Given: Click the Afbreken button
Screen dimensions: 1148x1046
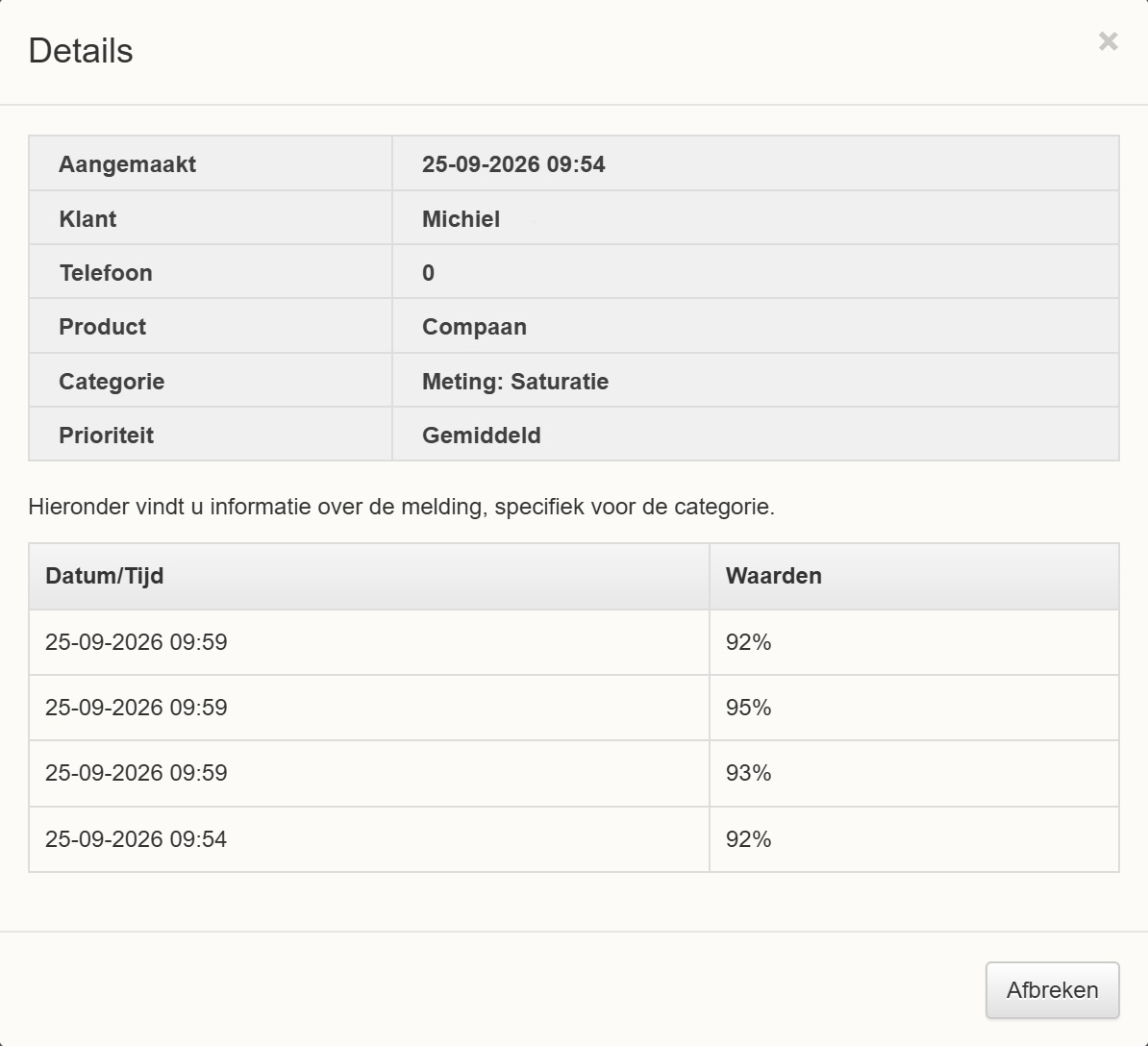Looking at the screenshot, I should [1052, 989].
